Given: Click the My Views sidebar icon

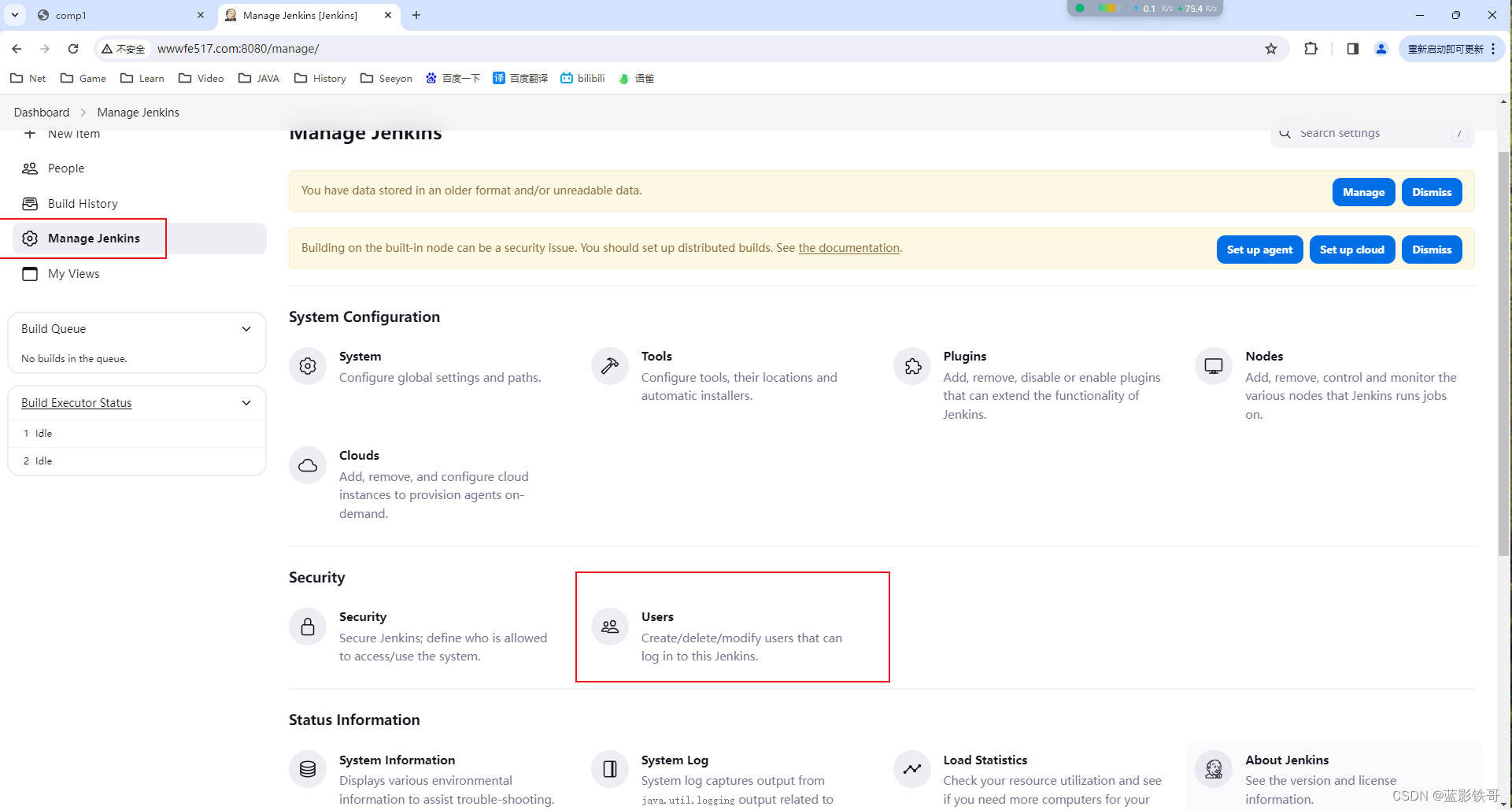Looking at the screenshot, I should [30, 274].
